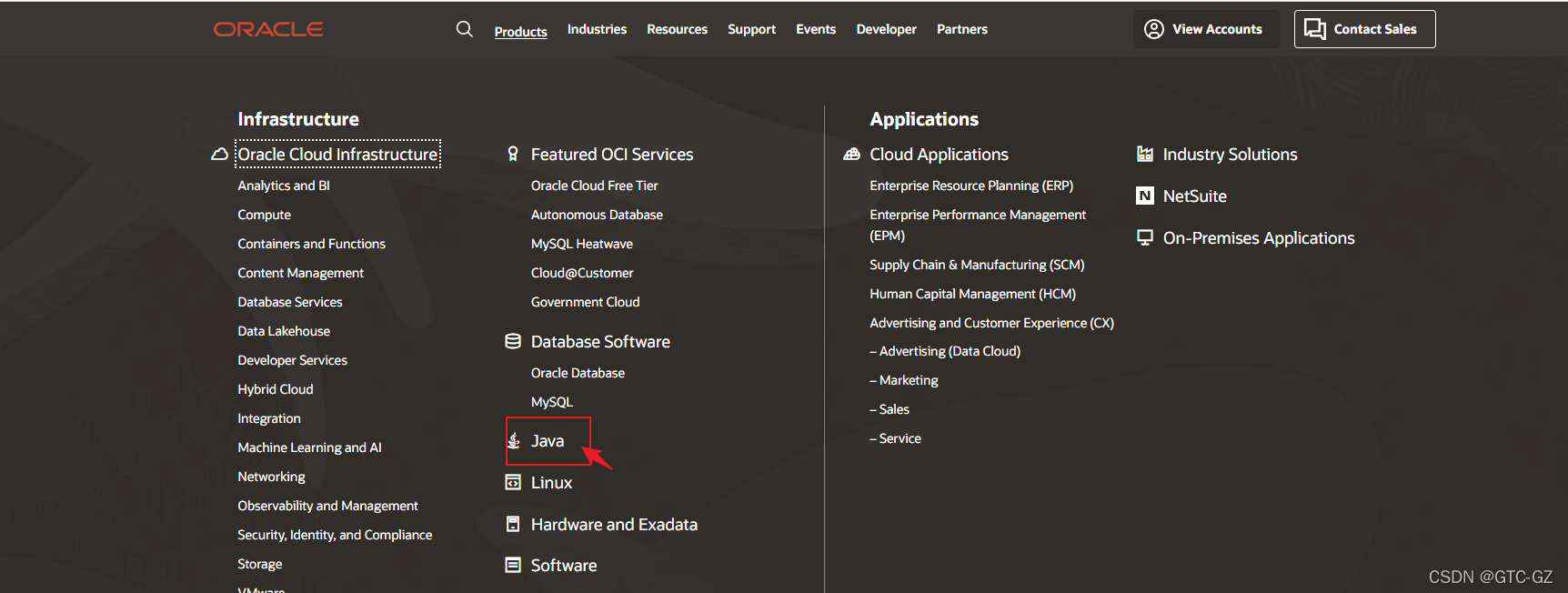This screenshot has height=593, width=1568.
Task: Open Machine Learning and AI
Action: [309, 447]
